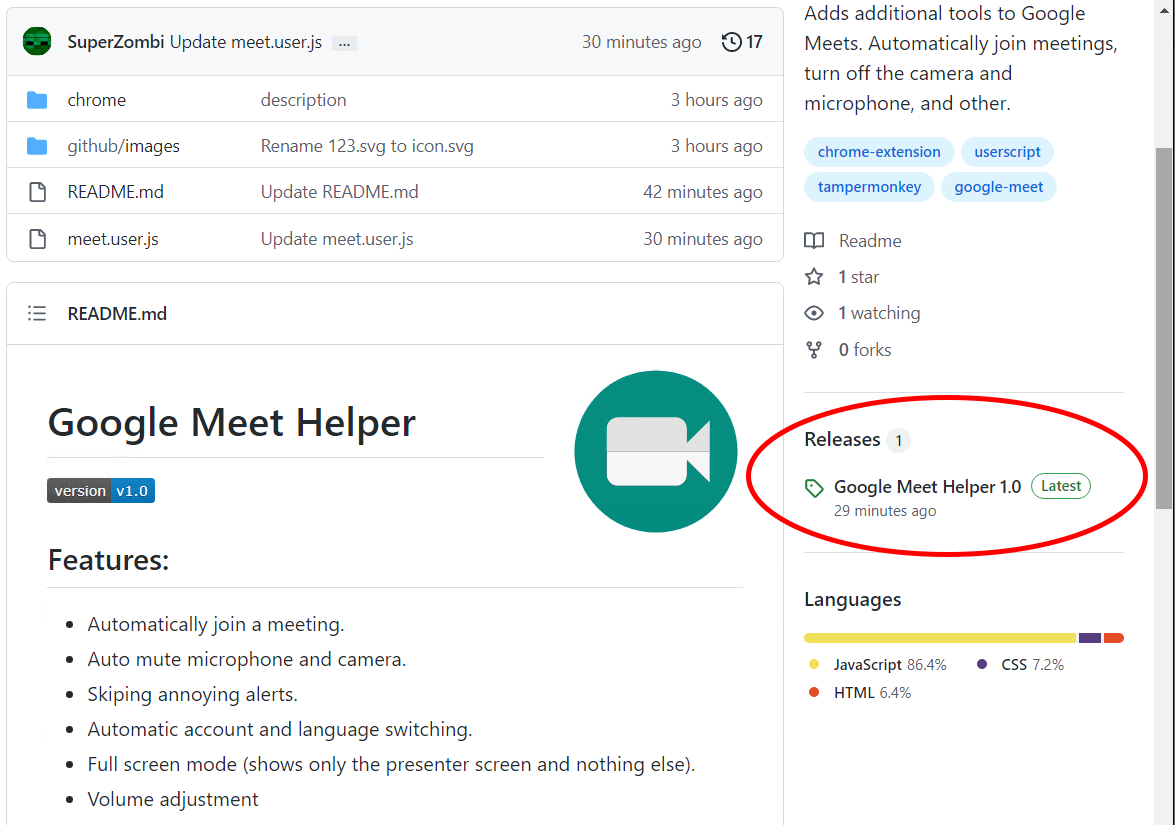Click the github/images folder icon

pos(38,145)
